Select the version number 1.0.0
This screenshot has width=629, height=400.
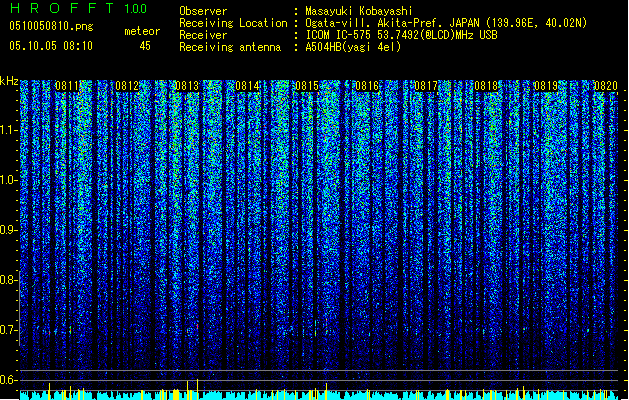[x=136, y=8]
